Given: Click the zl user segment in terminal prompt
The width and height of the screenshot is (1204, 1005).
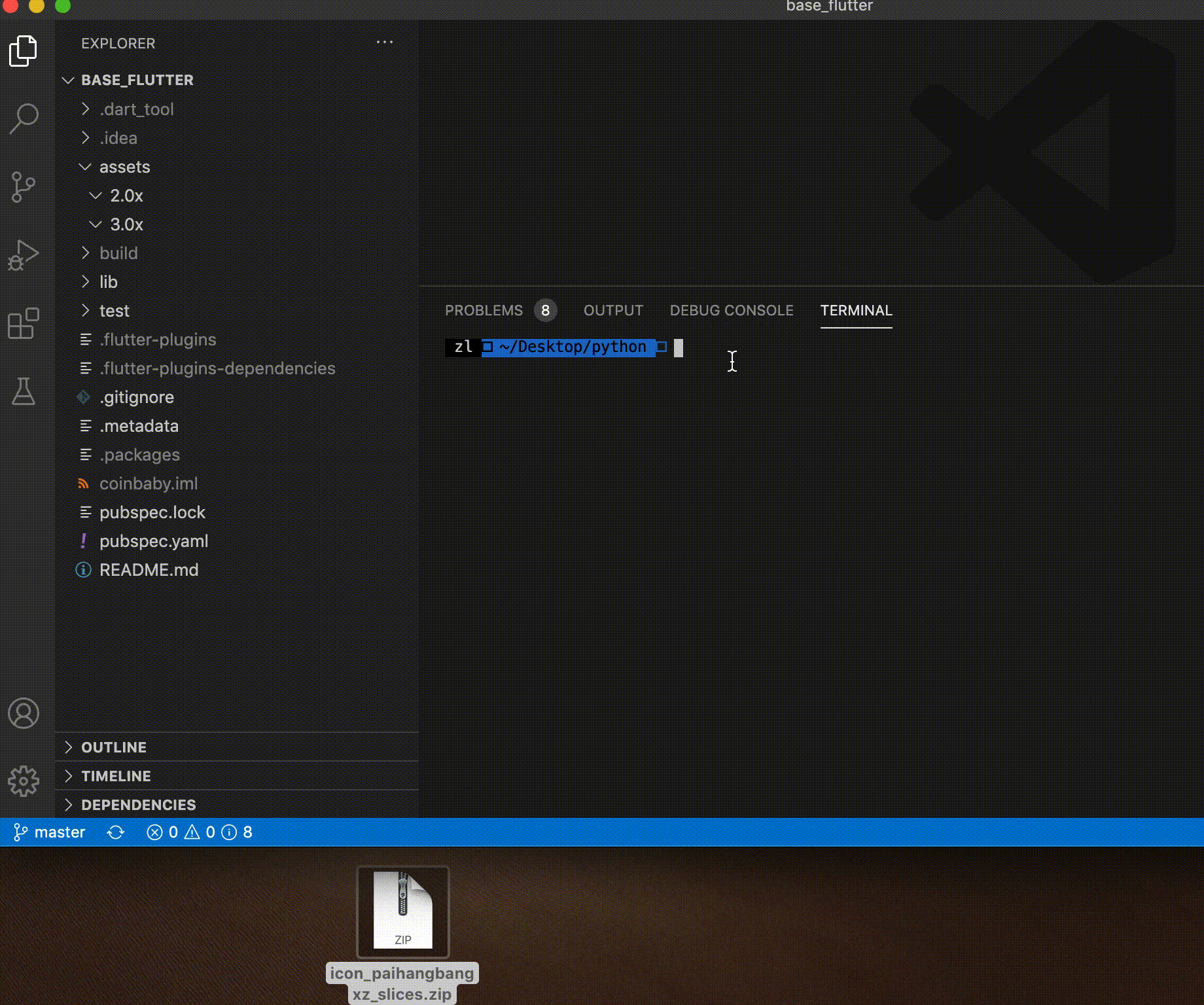Looking at the screenshot, I should pyautogui.click(x=463, y=347).
